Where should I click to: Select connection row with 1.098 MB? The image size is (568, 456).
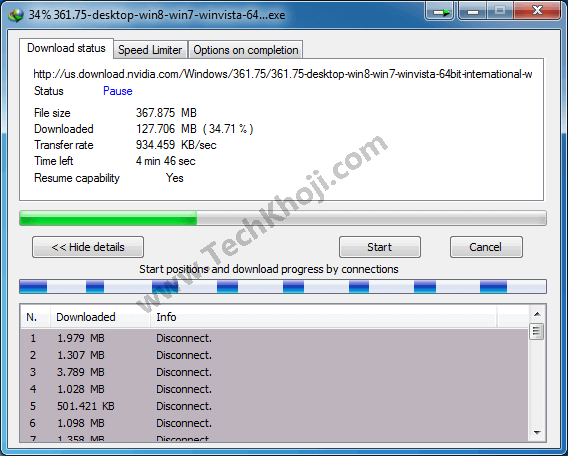point(274,423)
